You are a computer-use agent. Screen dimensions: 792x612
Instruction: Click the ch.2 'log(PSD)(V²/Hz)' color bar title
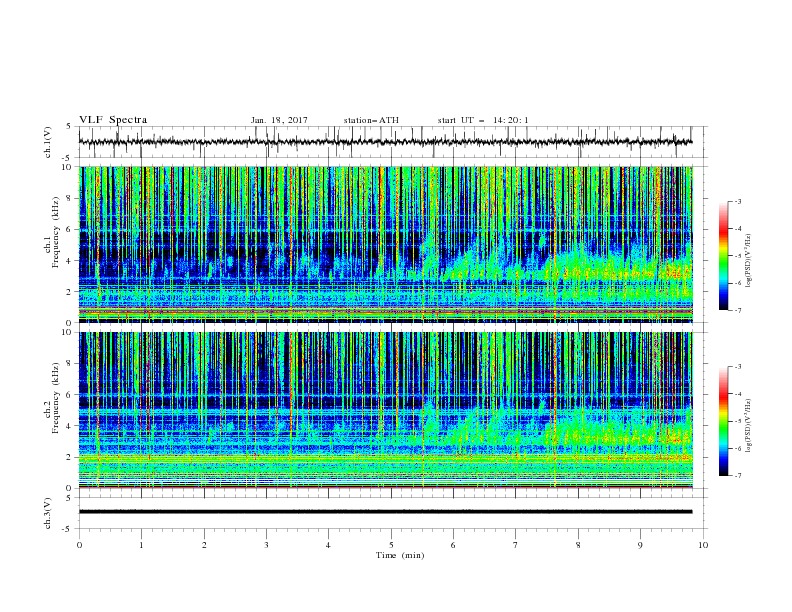pyautogui.click(x=749, y=426)
